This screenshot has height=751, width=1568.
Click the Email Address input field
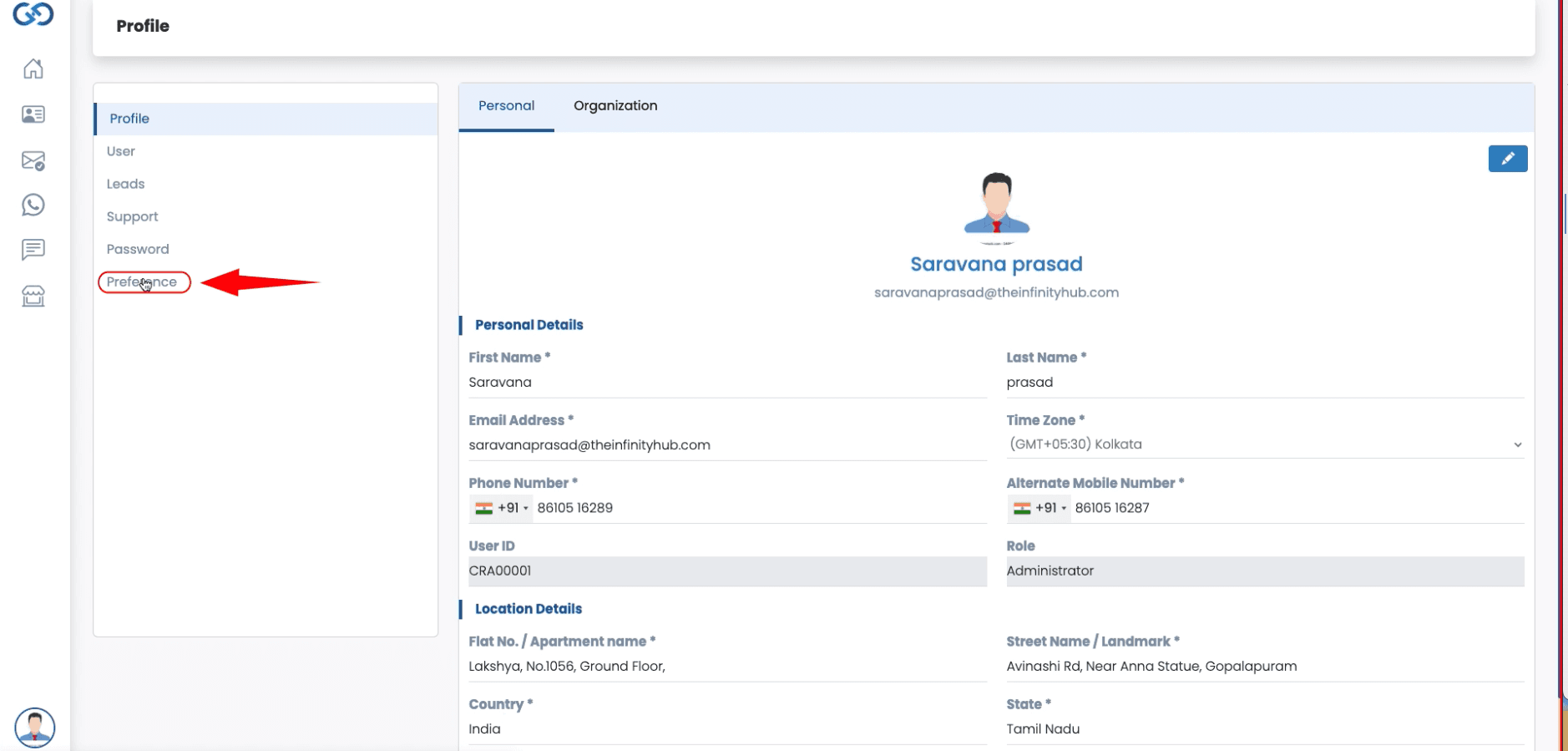726,445
